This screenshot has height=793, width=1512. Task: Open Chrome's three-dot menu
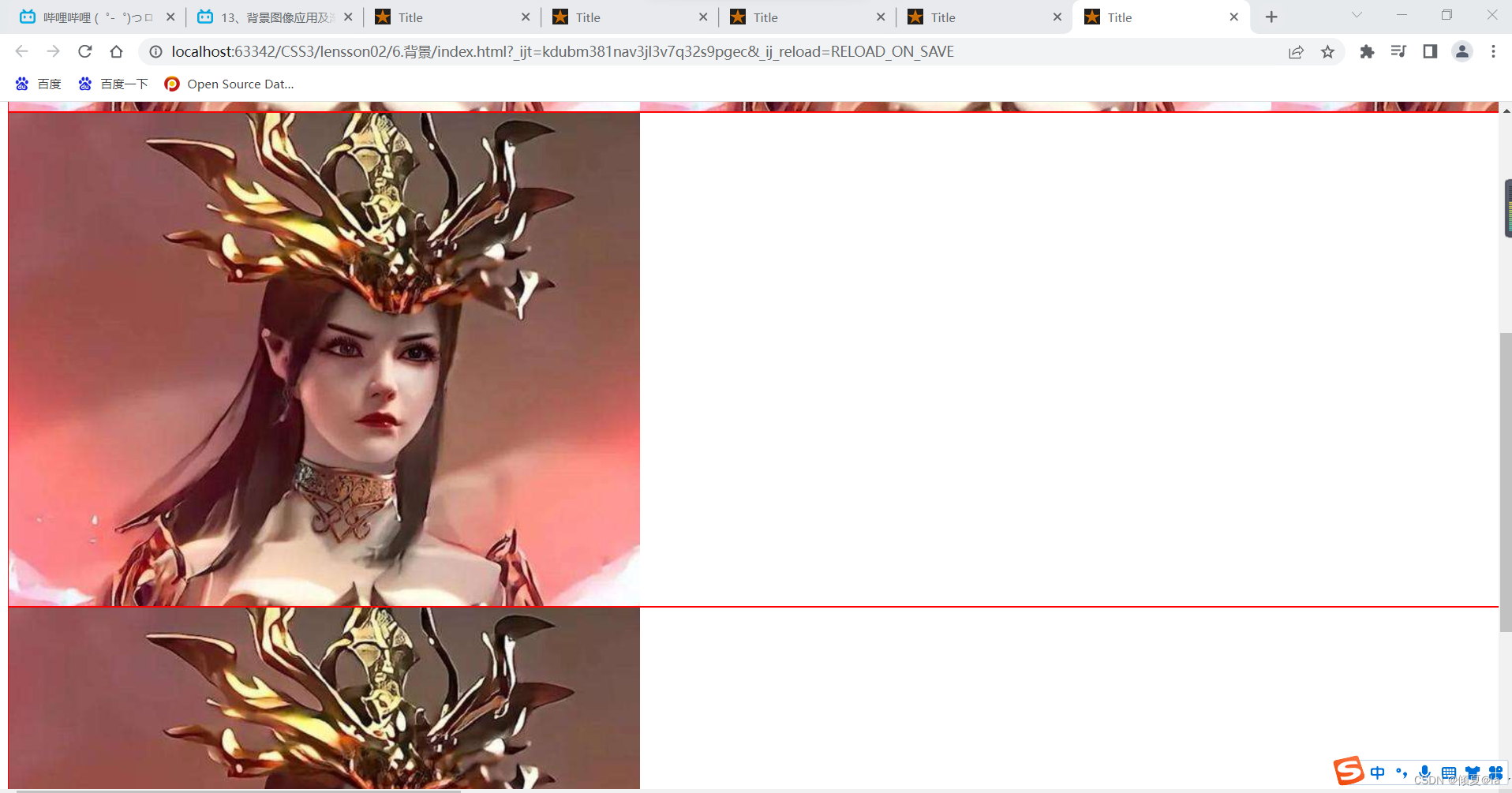(x=1493, y=51)
